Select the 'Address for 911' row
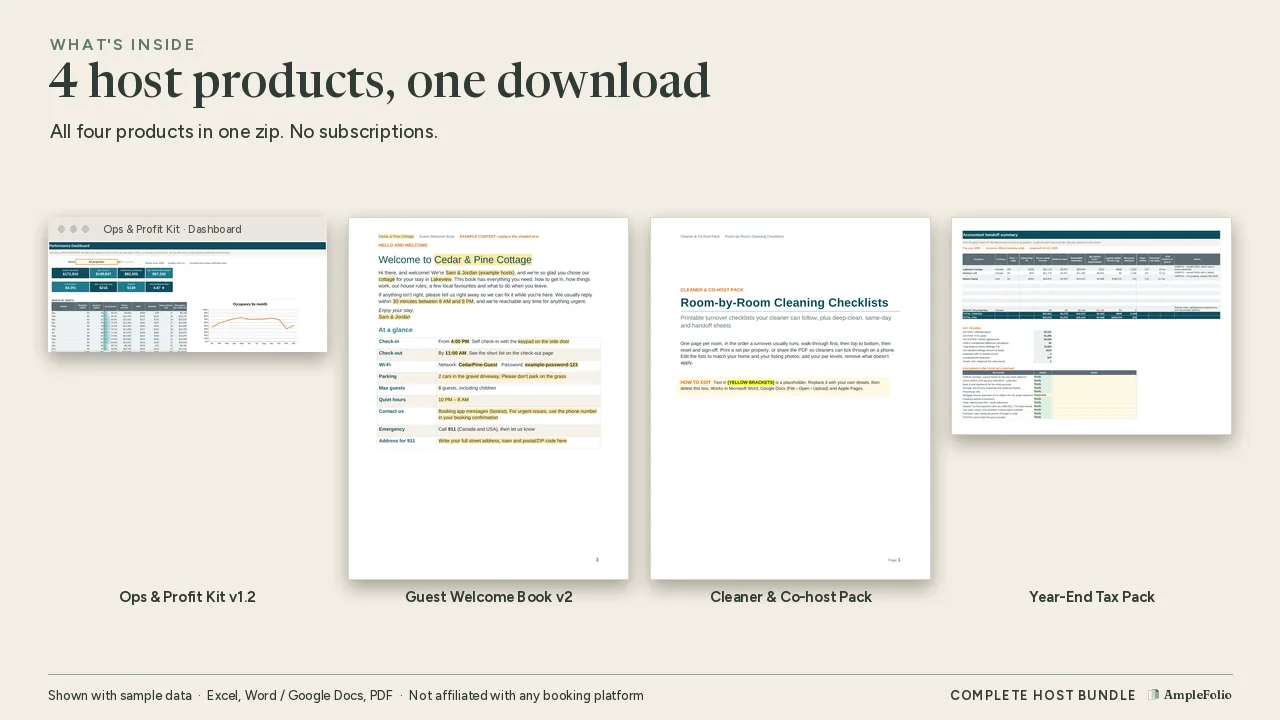The height and width of the screenshot is (720, 1280). point(489,441)
